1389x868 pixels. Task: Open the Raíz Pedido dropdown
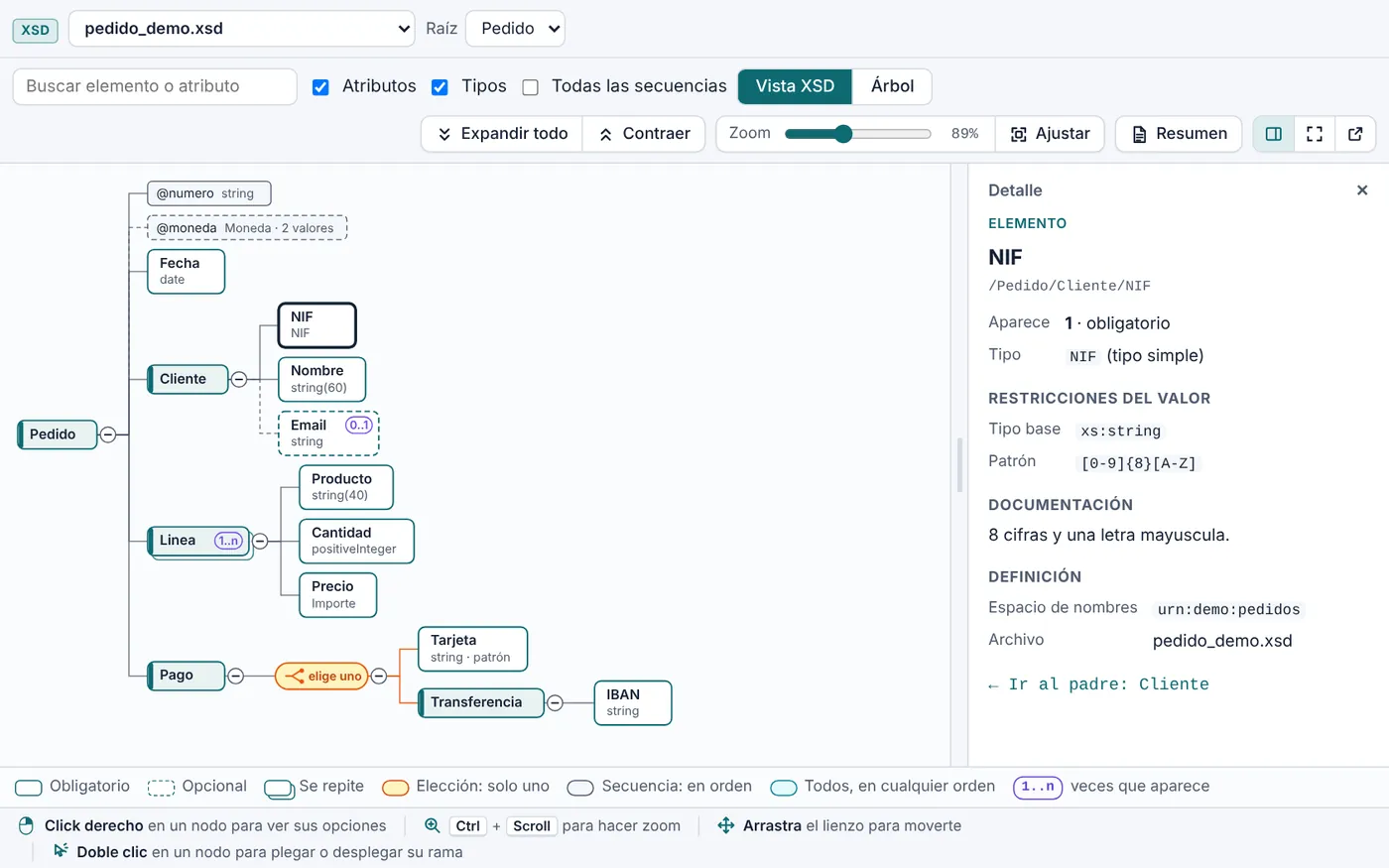click(x=515, y=29)
